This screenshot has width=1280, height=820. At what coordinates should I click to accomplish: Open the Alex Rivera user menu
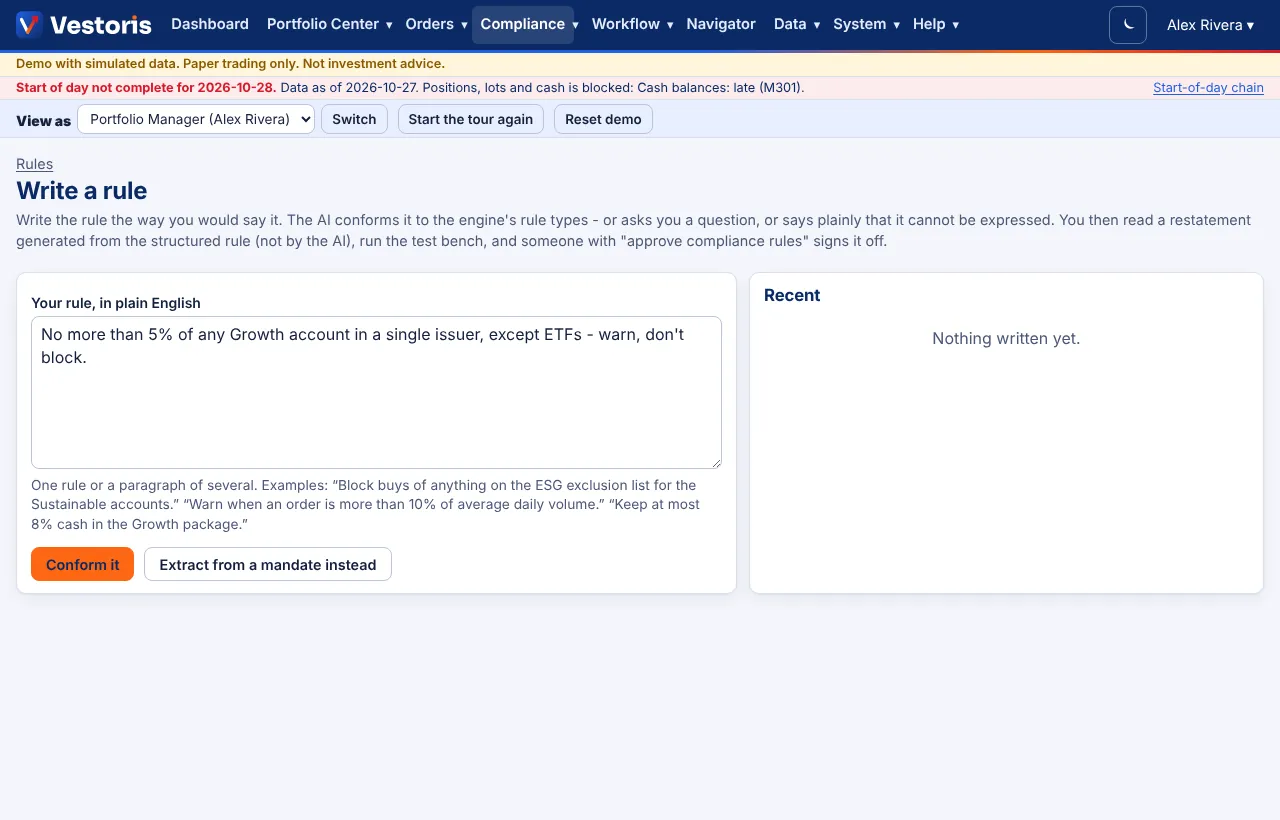(1210, 25)
